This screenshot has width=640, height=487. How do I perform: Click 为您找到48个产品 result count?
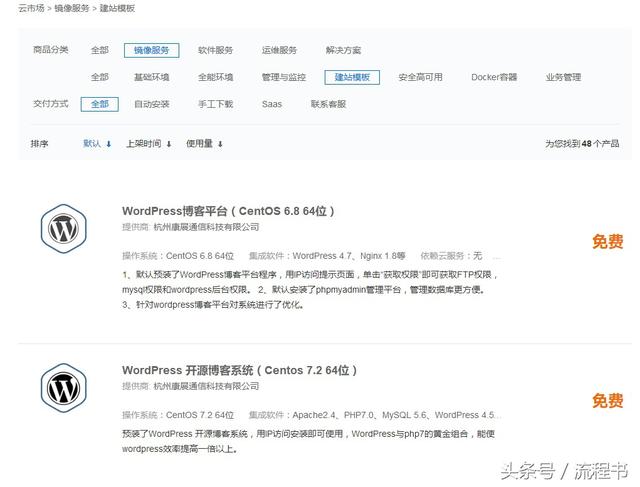(x=582, y=144)
